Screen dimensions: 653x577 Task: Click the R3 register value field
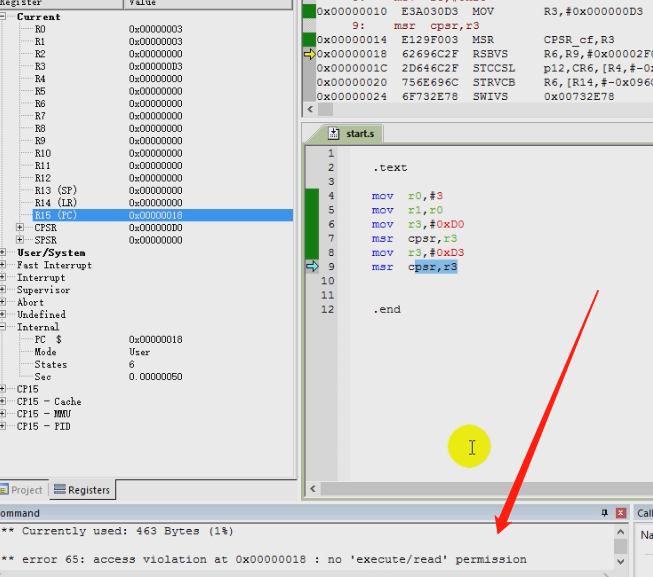155,66
